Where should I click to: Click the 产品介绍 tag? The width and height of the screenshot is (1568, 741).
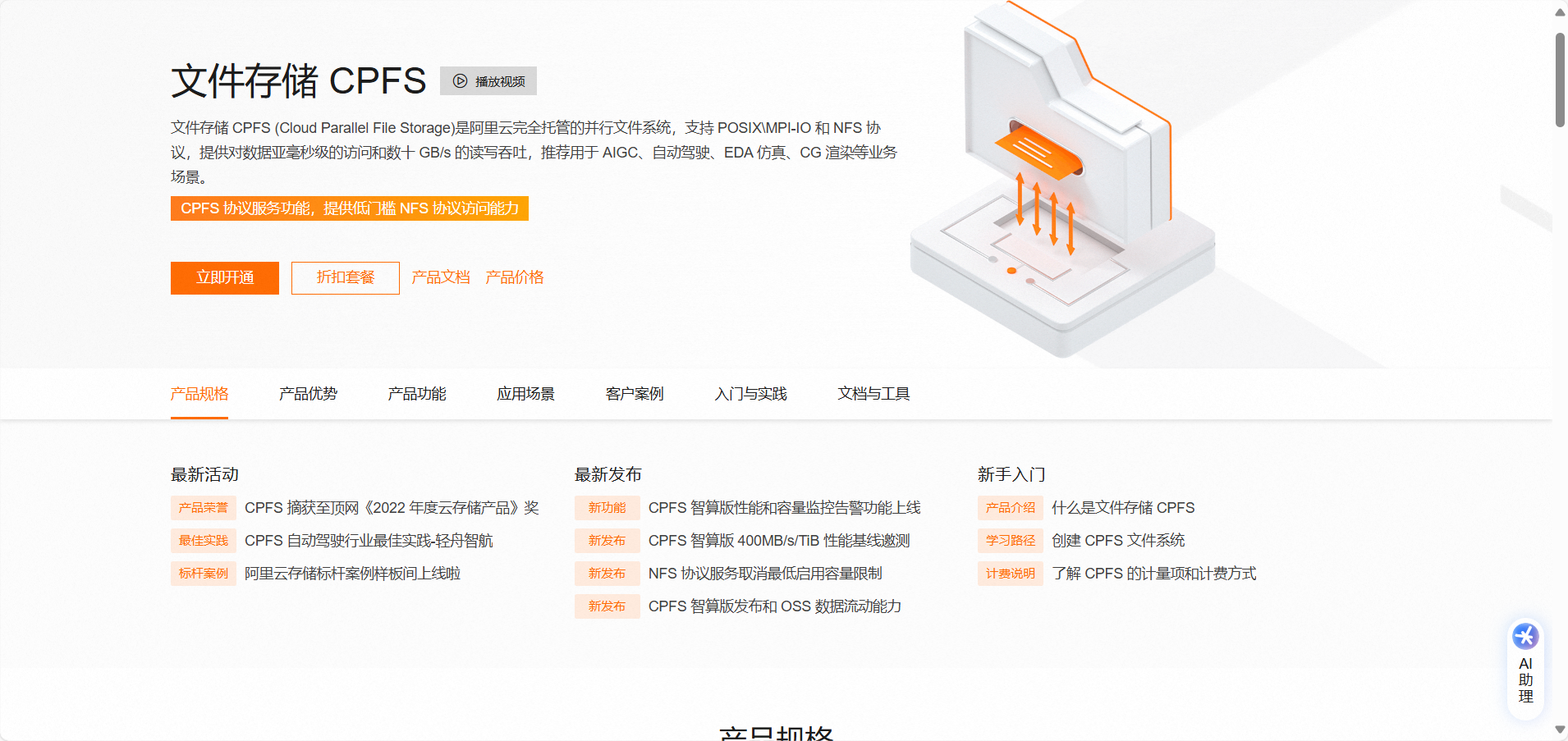click(1011, 508)
